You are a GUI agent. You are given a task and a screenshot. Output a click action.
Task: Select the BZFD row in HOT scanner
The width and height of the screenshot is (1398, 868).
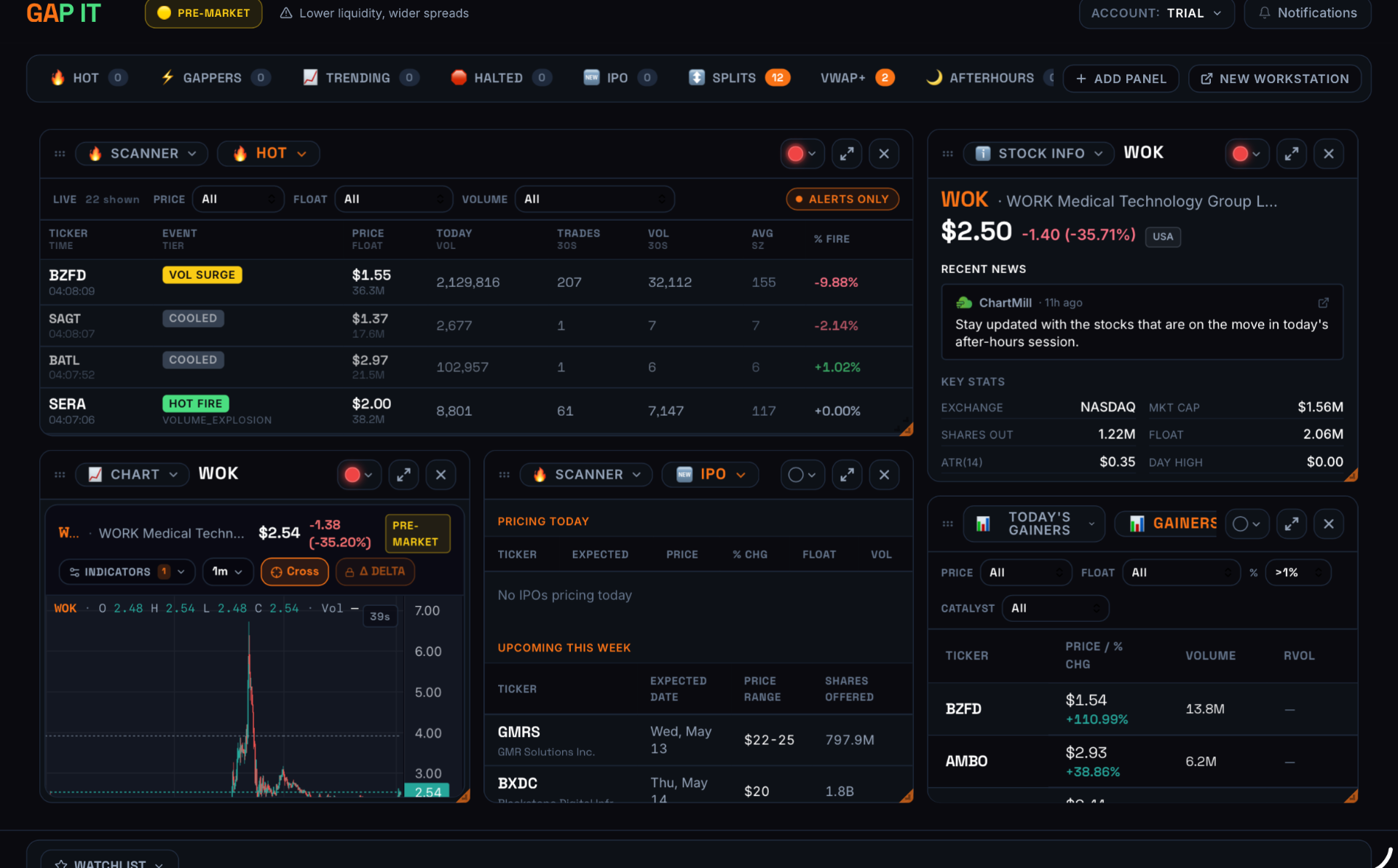click(x=477, y=282)
